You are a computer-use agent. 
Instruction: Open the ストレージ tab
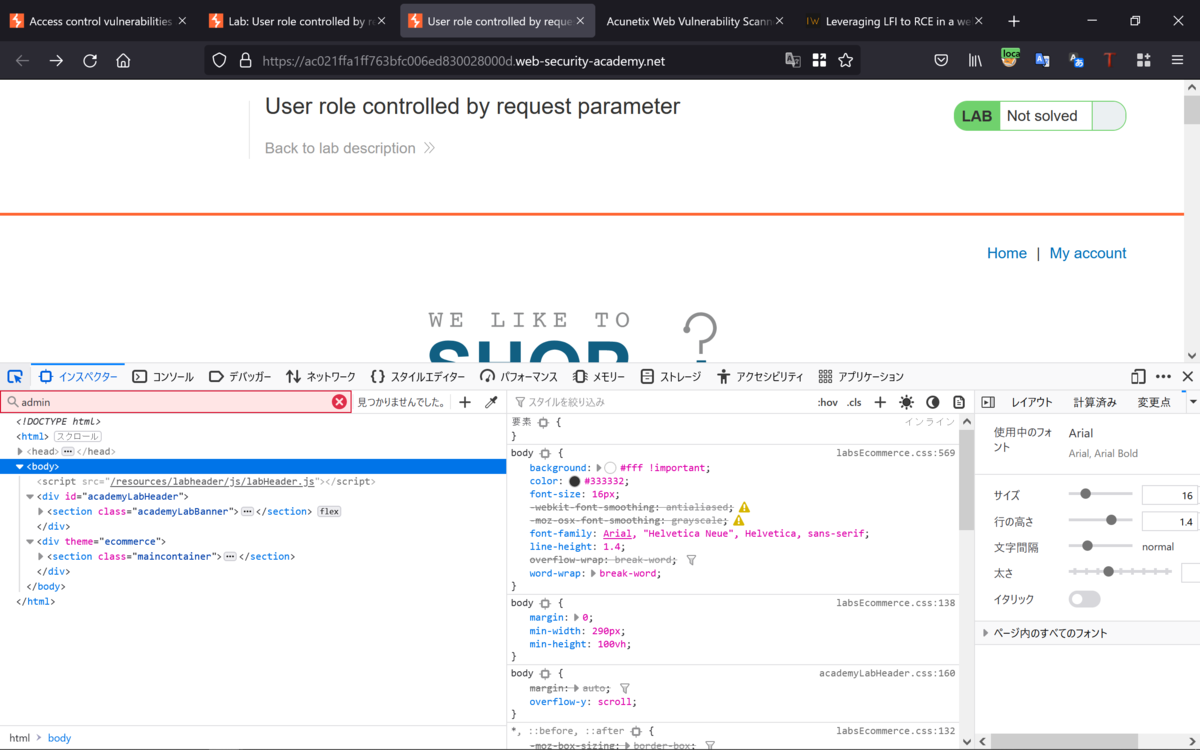pyautogui.click(x=671, y=377)
